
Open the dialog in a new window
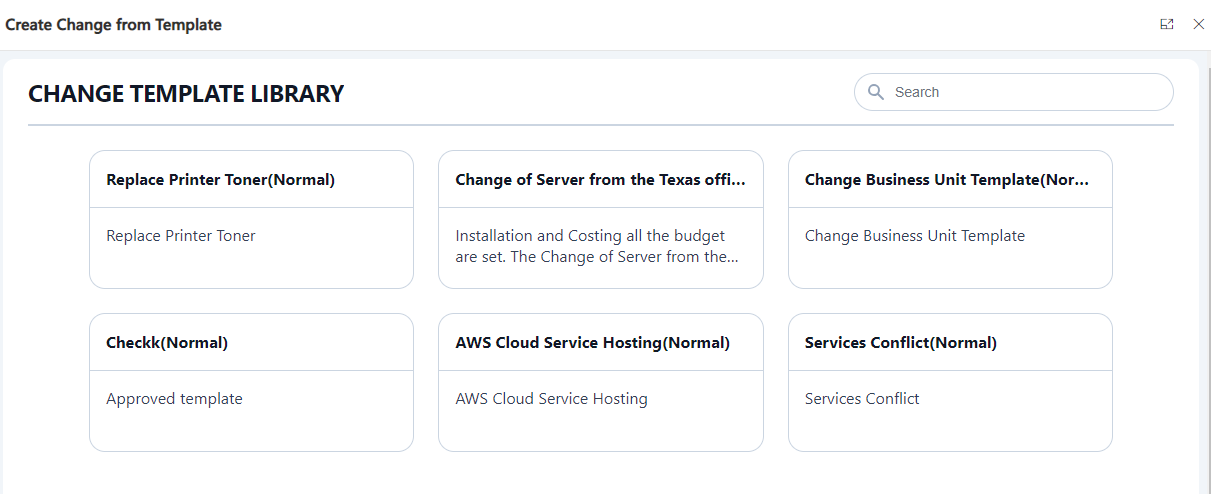[x=1166, y=24]
